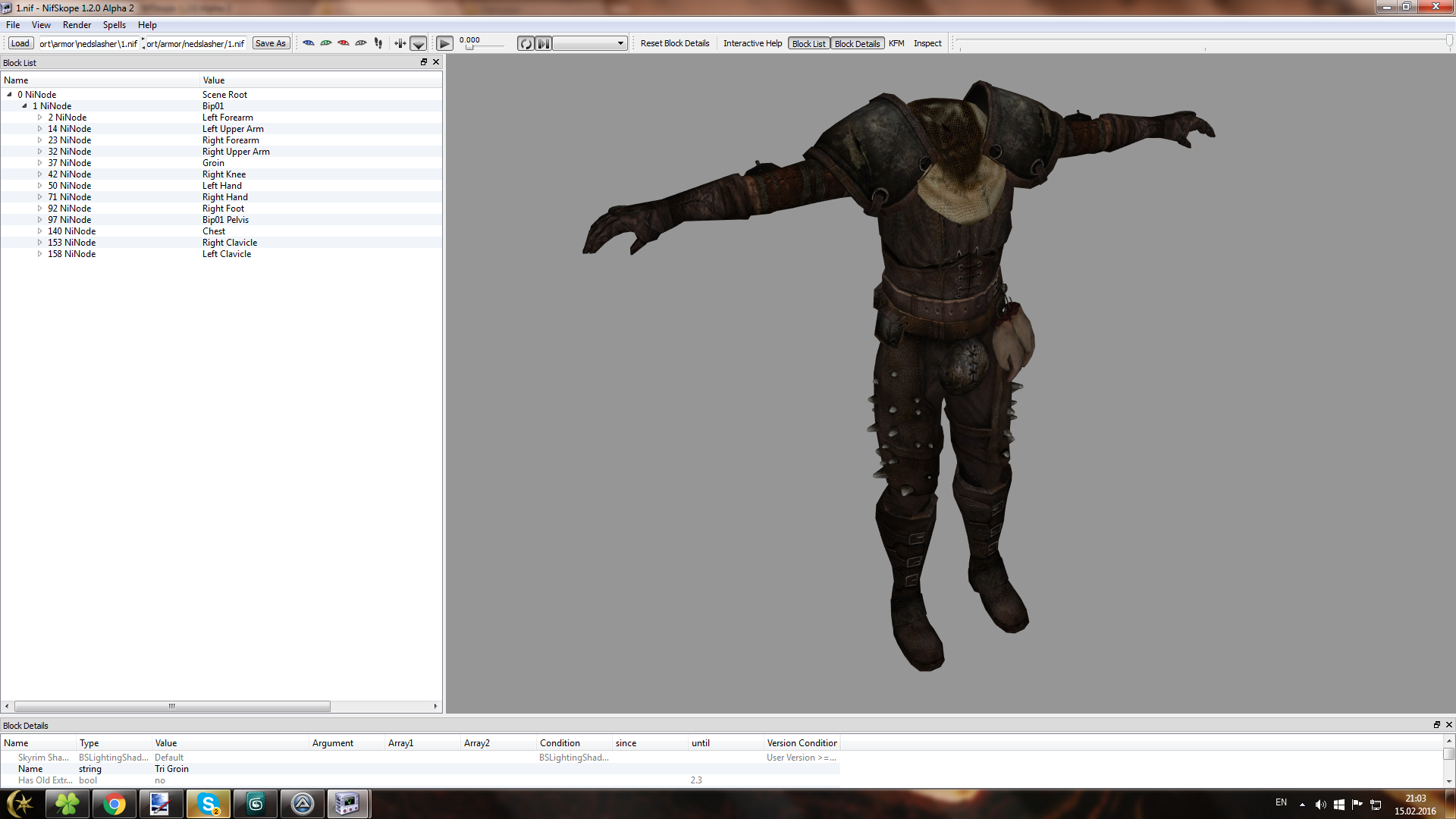Click the red eye view icon
1456x819 pixels.
pos(344,43)
